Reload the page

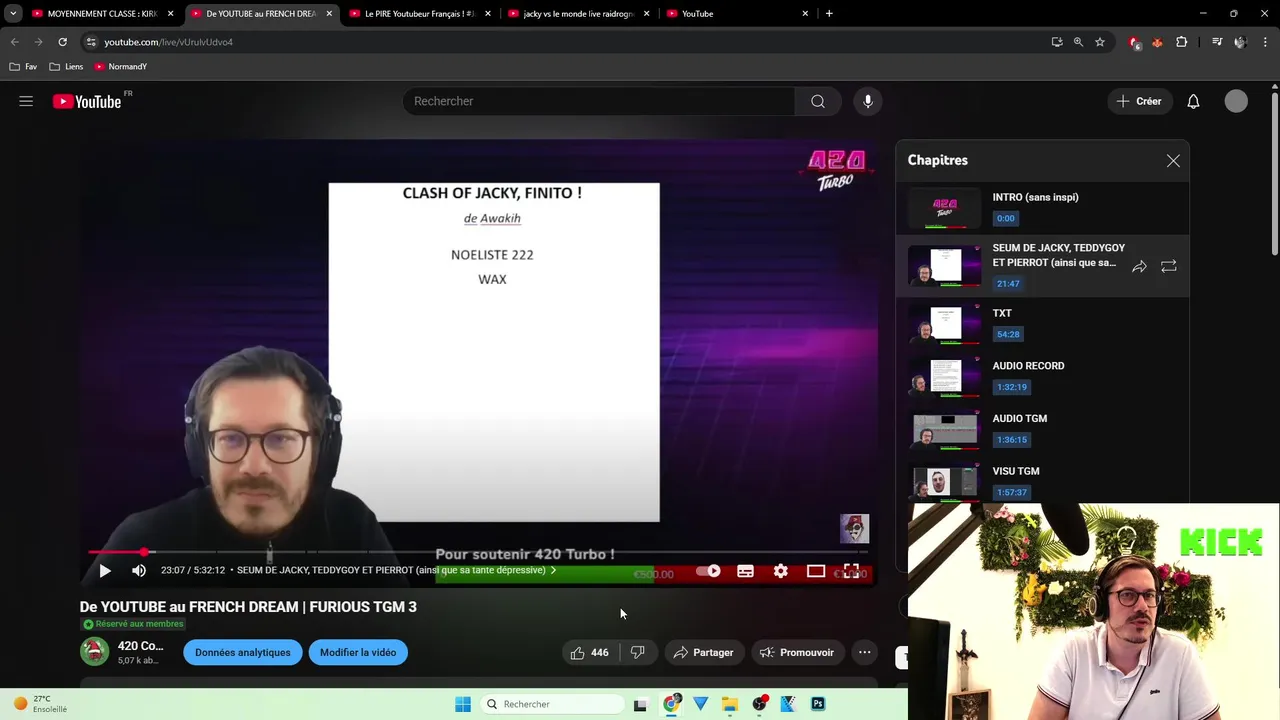[62, 42]
